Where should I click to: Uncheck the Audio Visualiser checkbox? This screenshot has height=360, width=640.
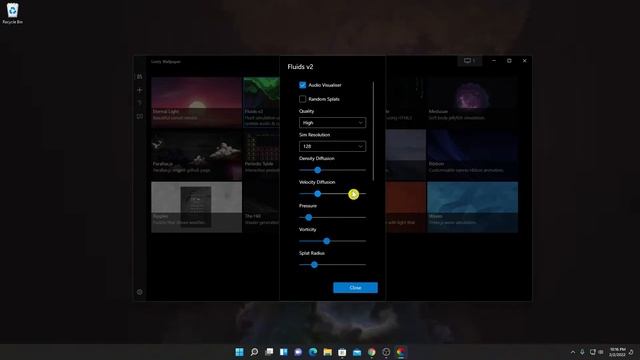coord(302,85)
